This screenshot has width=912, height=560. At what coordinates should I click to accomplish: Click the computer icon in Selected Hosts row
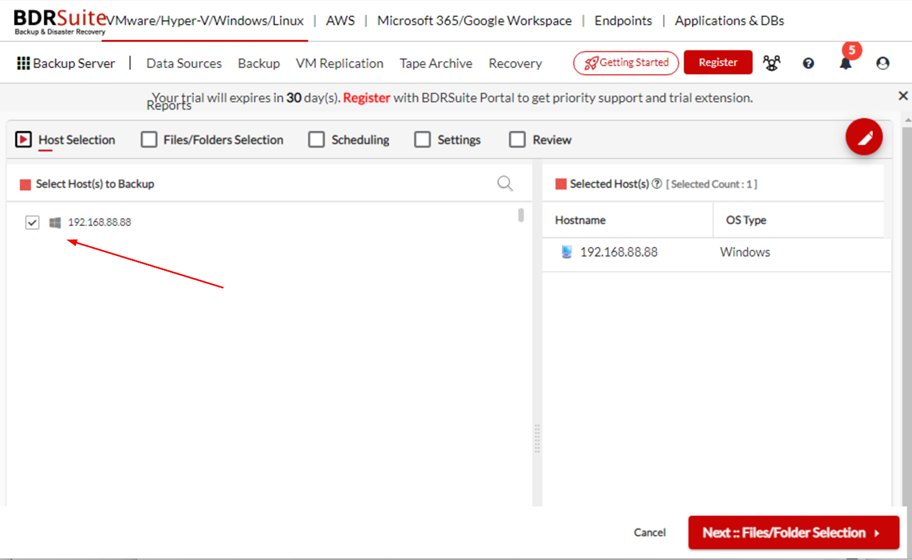pyautogui.click(x=567, y=252)
